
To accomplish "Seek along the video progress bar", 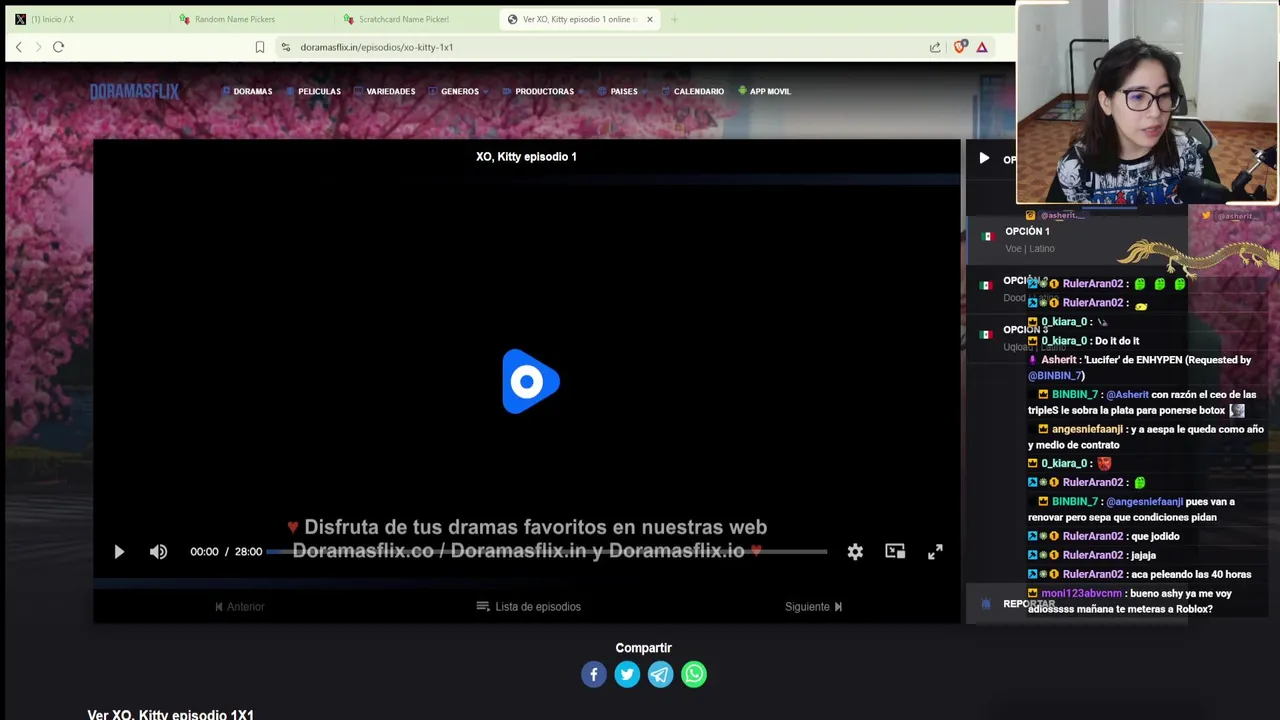I will coord(546,552).
